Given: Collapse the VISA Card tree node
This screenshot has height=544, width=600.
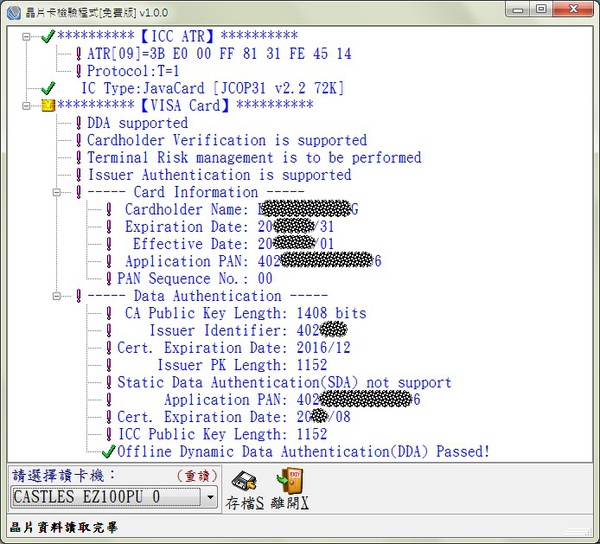Looking at the screenshot, I should click(x=26, y=106).
